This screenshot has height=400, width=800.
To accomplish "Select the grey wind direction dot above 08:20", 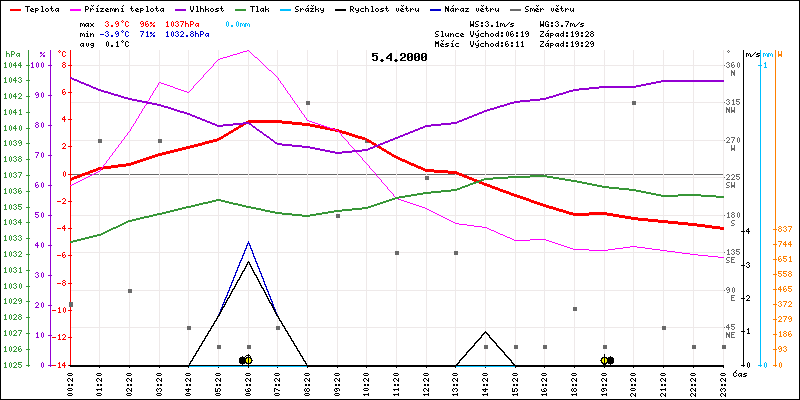I will (308, 103).
